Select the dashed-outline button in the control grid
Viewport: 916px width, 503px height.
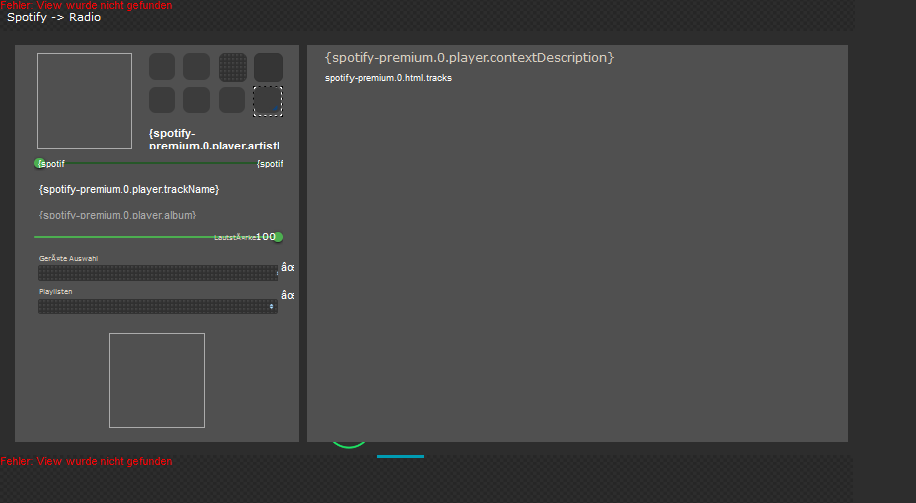point(267,101)
